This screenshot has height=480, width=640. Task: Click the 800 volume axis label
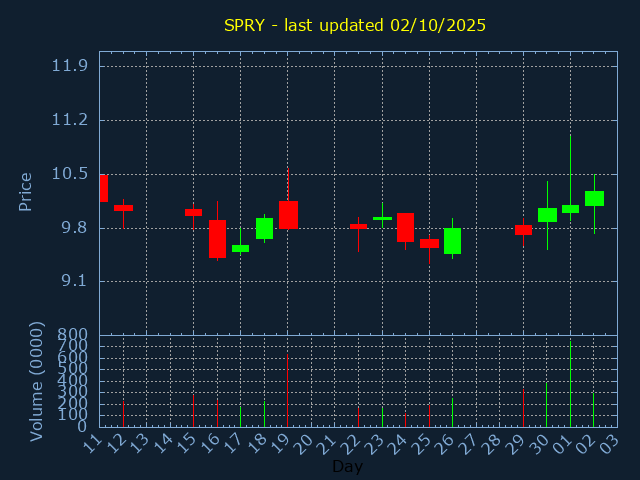(x=73, y=335)
